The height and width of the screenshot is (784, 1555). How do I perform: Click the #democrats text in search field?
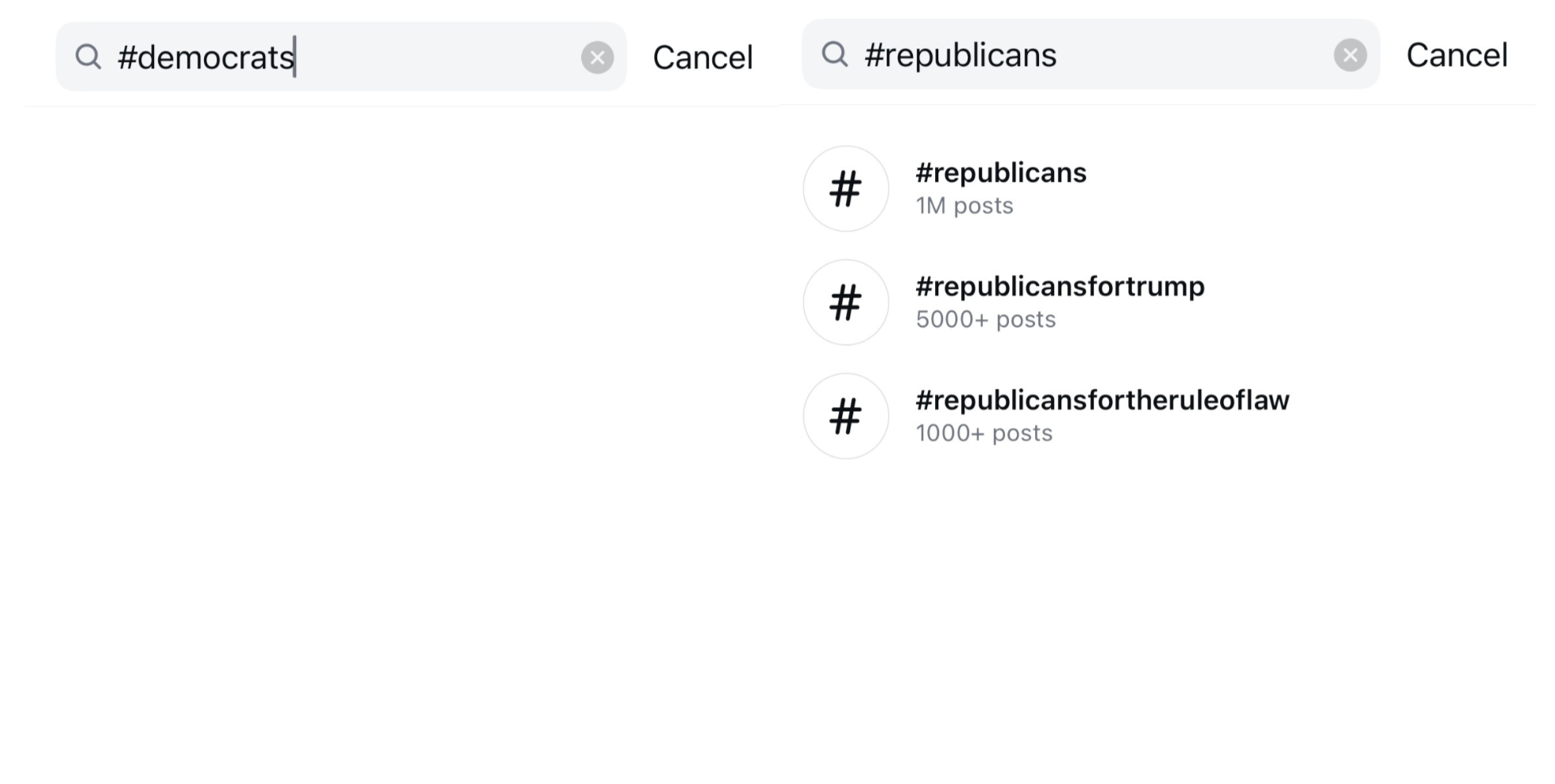point(206,57)
